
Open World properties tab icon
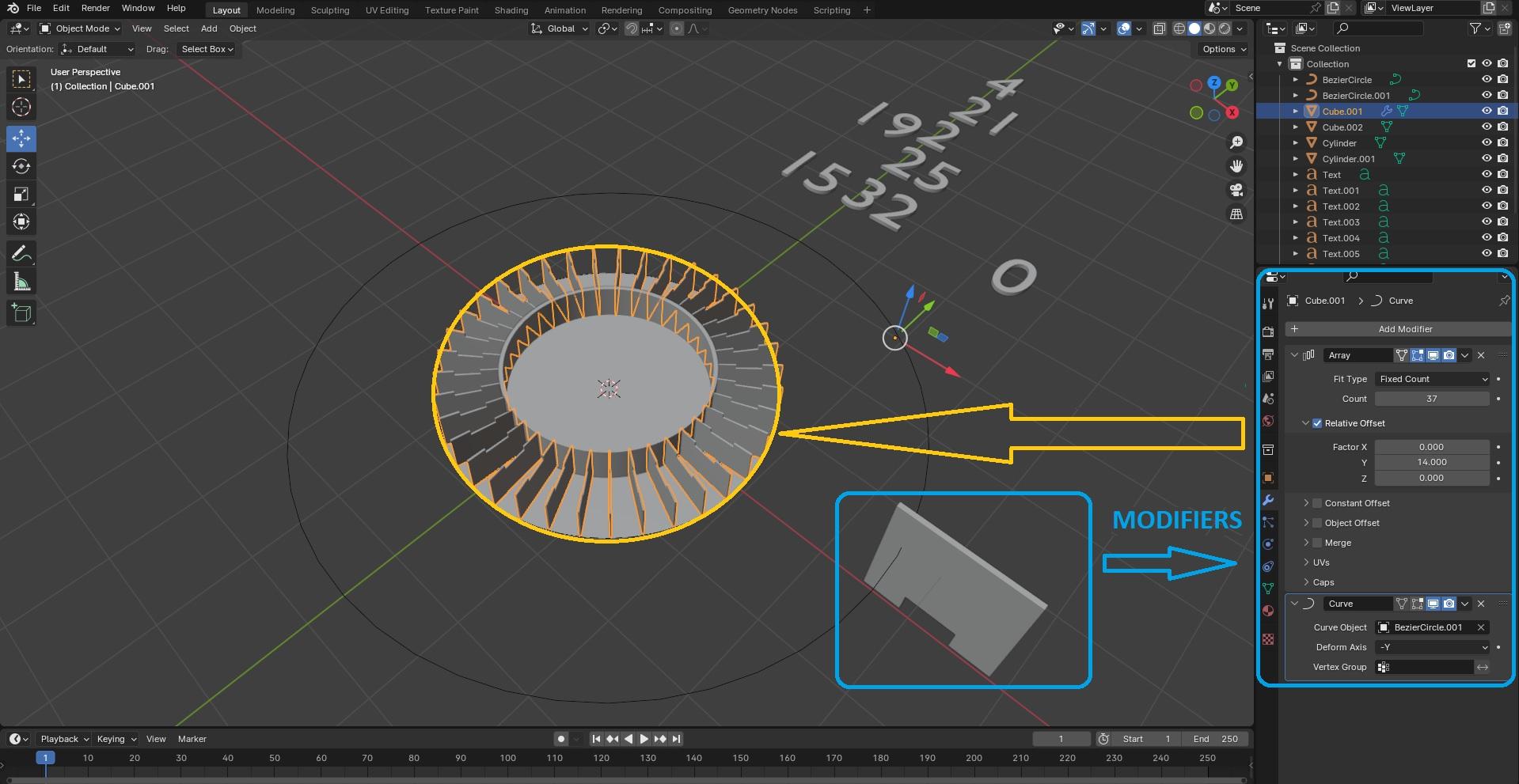(x=1268, y=421)
